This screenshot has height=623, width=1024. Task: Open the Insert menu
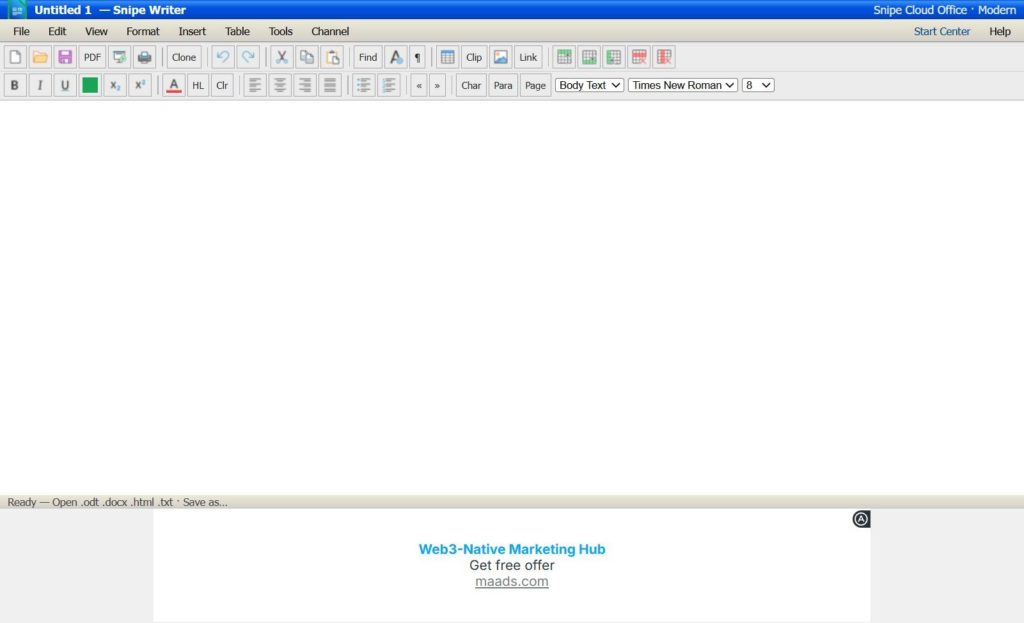[x=191, y=31]
